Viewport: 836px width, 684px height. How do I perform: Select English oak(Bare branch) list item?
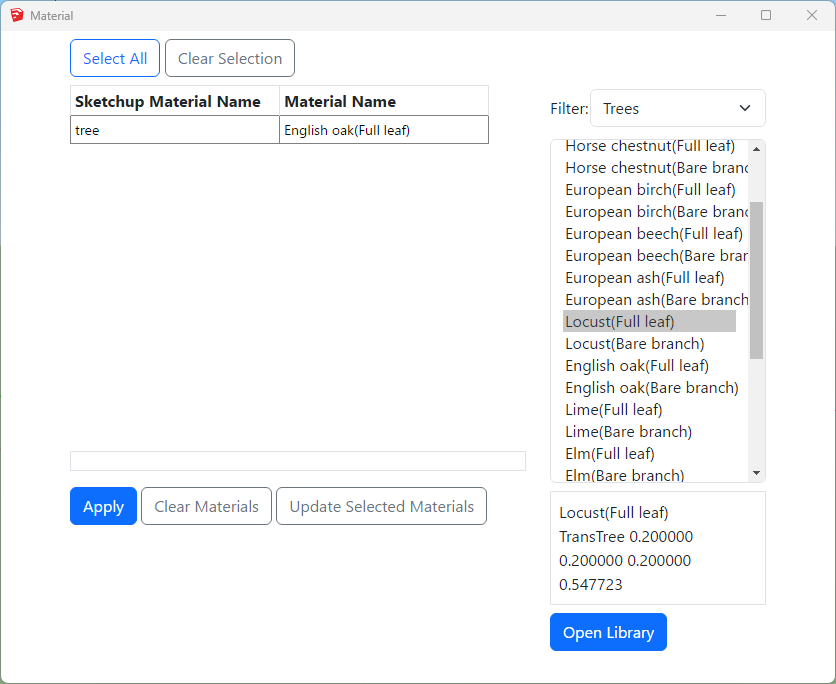[x=651, y=388]
